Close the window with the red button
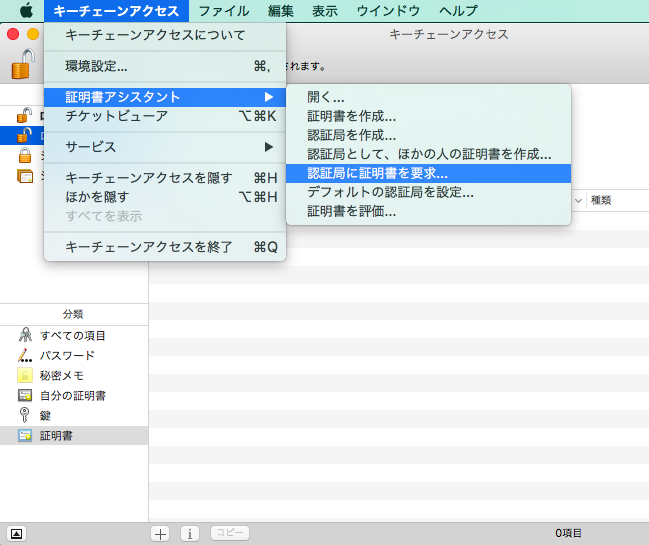This screenshot has width=649, height=545. pos(13,34)
